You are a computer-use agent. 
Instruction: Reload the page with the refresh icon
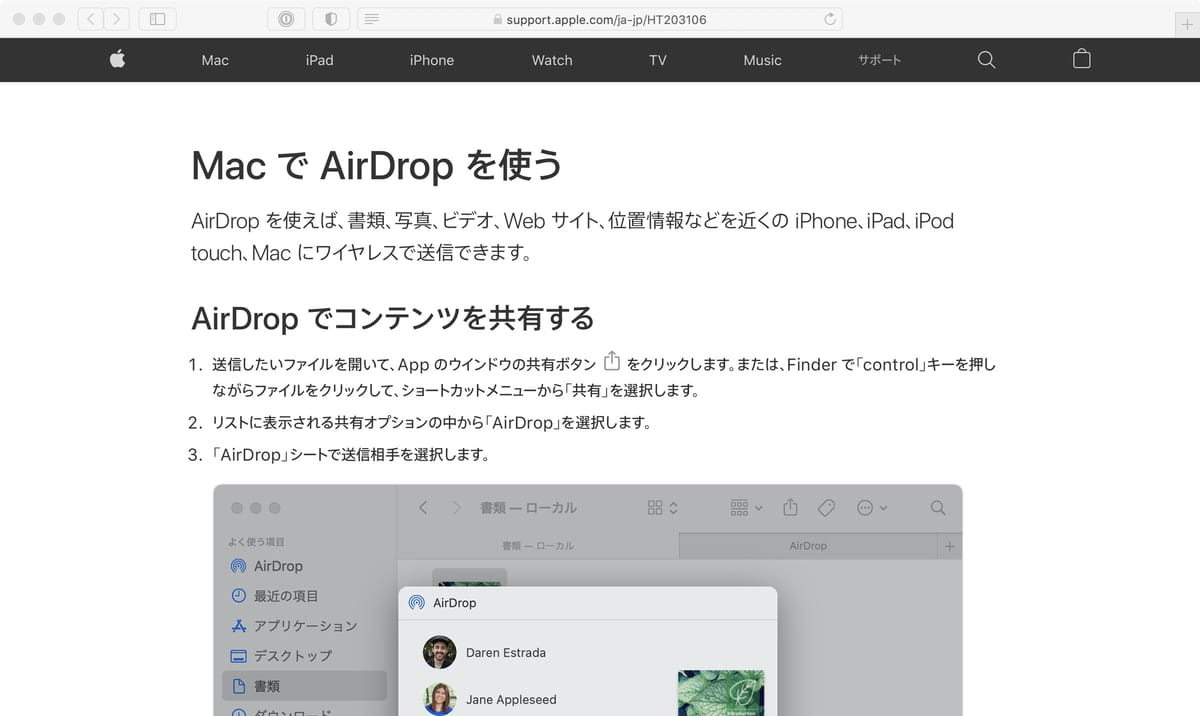[x=829, y=19]
